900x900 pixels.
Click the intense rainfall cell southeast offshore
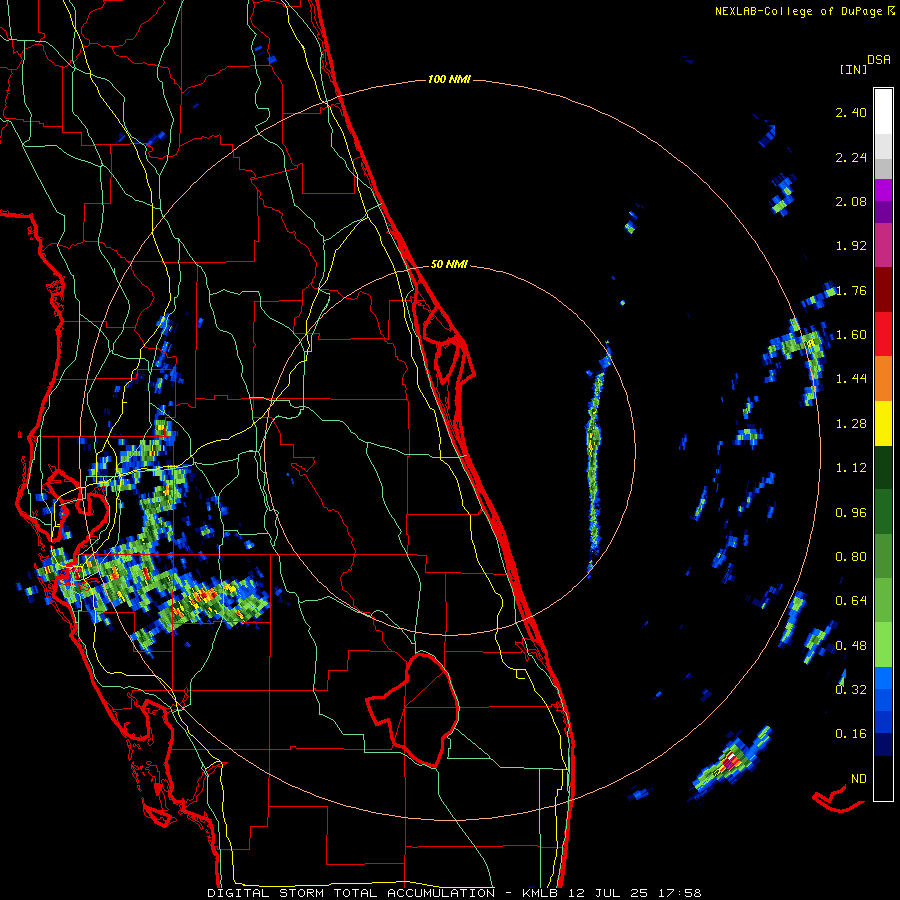(x=731, y=764)
